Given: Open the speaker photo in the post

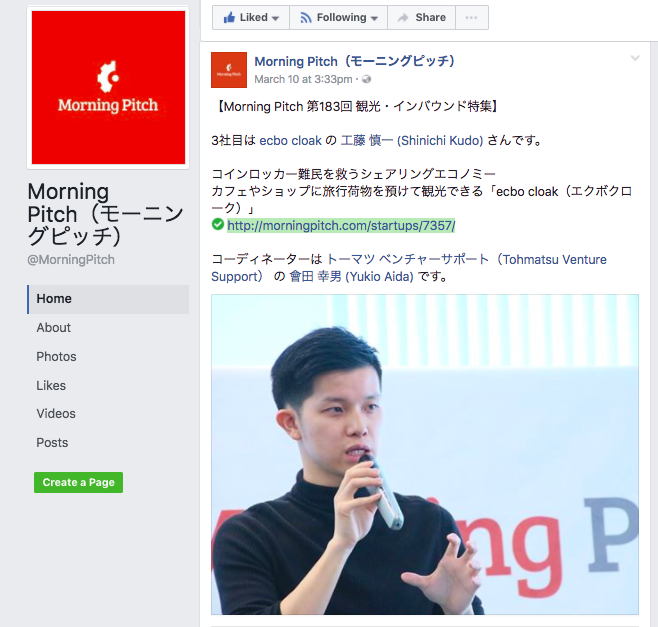Looking at the screenshot, I should (425, 455).
